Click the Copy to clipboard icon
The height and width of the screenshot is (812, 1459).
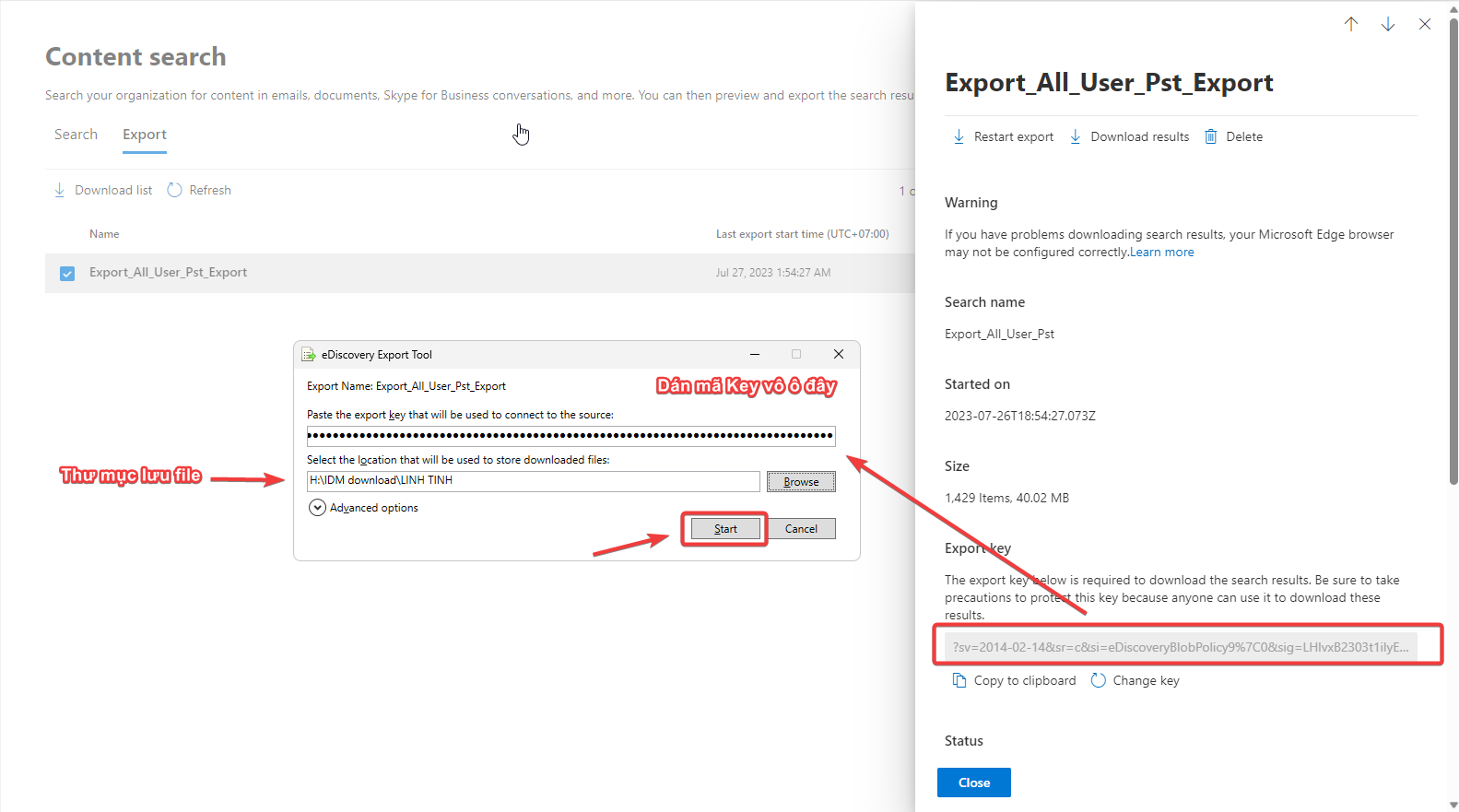point(959,680)
